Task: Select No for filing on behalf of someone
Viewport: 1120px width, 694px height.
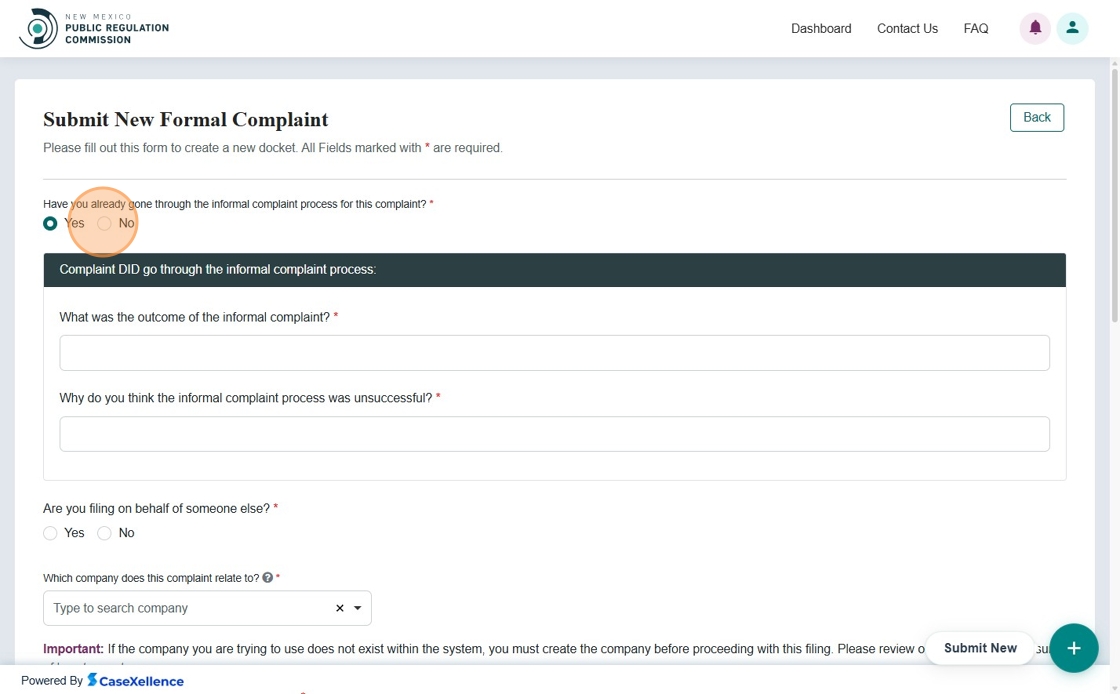Action: [x=104, y=533]
